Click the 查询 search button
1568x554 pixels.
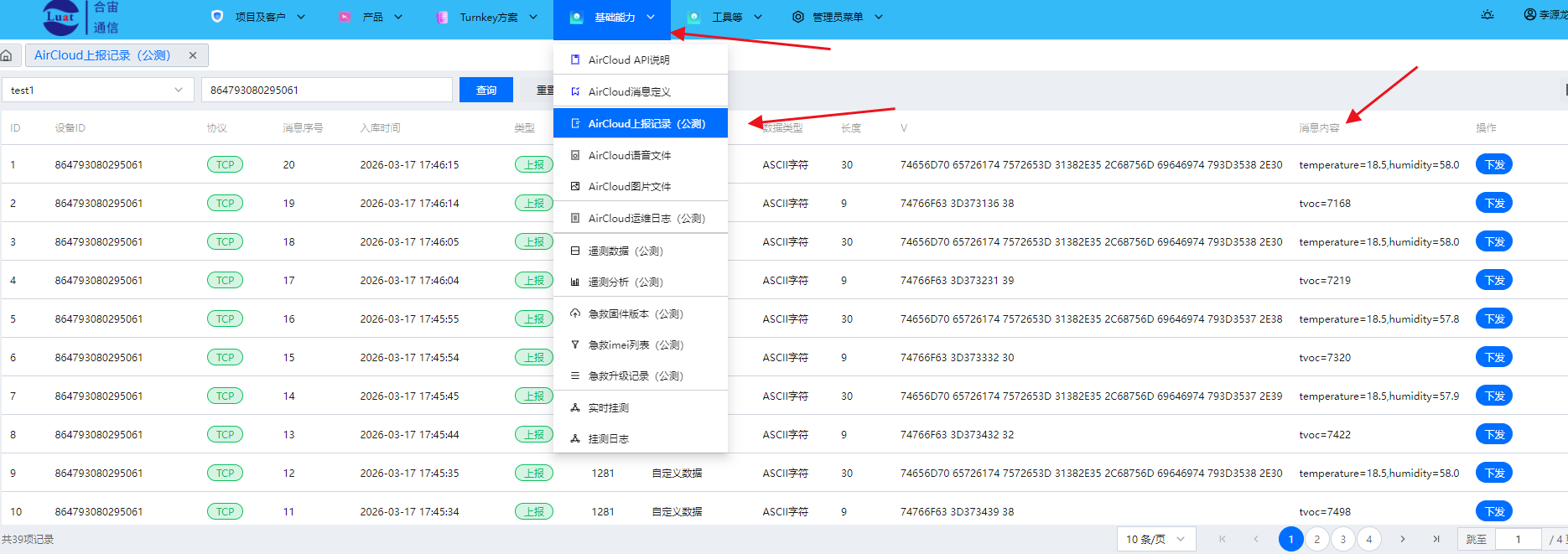[x=486, y=90]
